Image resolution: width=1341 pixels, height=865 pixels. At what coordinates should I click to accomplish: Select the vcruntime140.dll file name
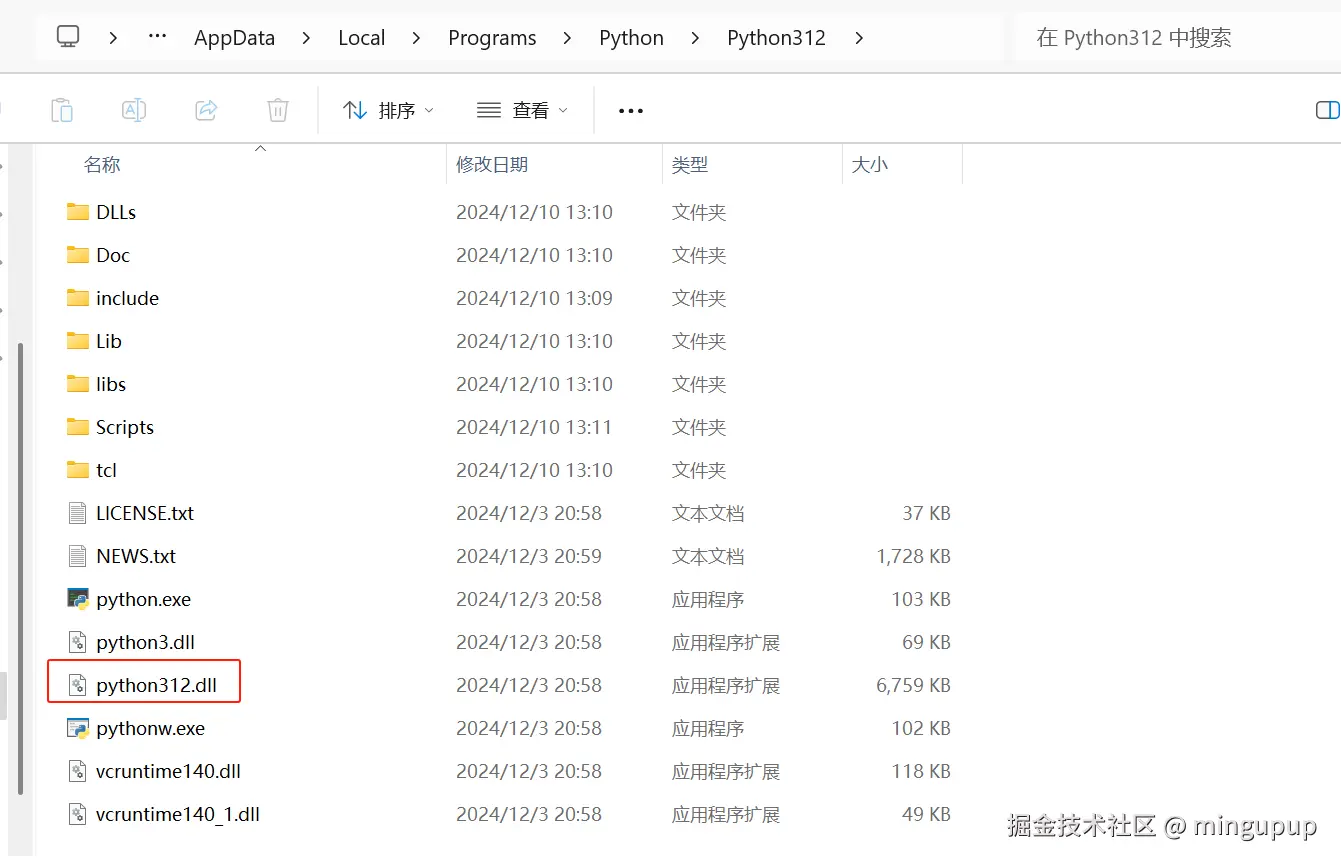[169, 771]
